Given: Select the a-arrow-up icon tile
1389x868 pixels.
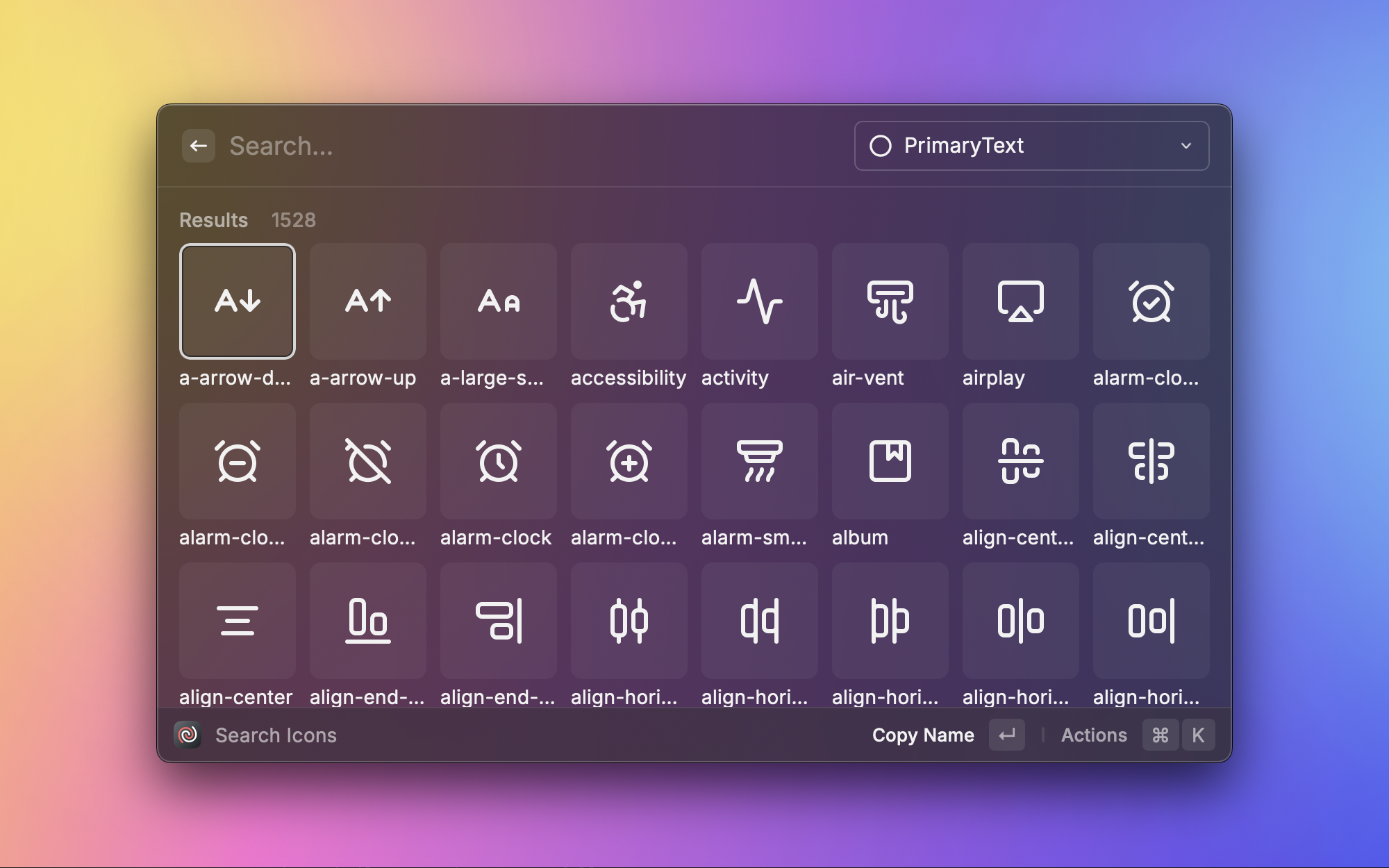Looking at the screenshot, I should (x=368, y=301).
